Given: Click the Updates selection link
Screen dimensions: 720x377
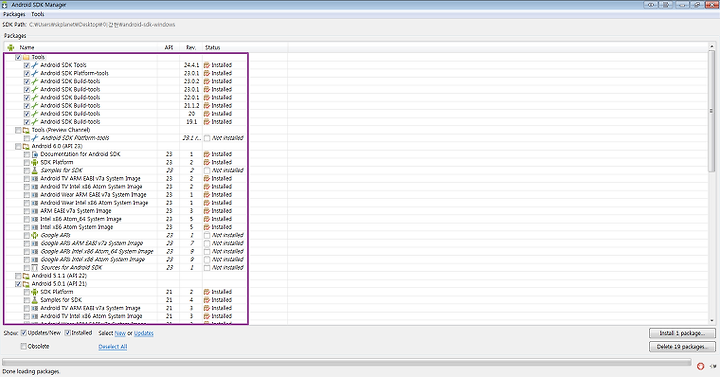Looking at the screenshot, I should (144, 333).
